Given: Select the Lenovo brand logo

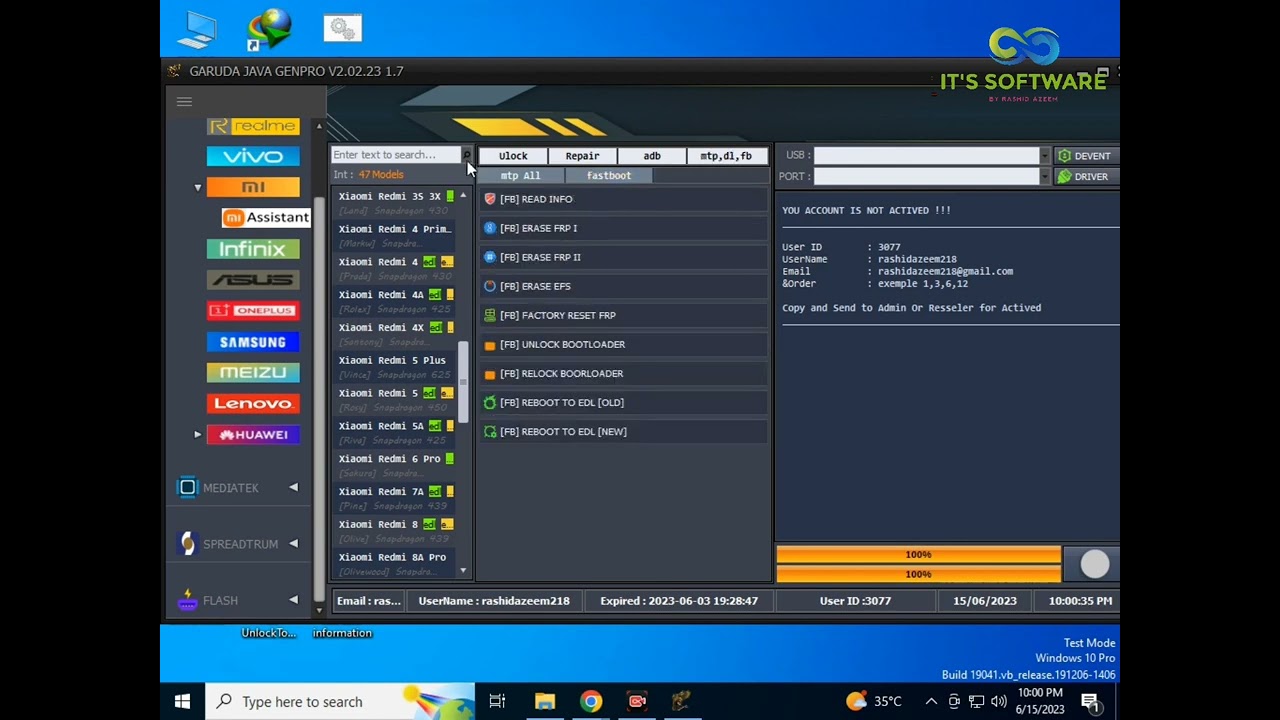Looking at the screenshot, I should tap(253, 403).
